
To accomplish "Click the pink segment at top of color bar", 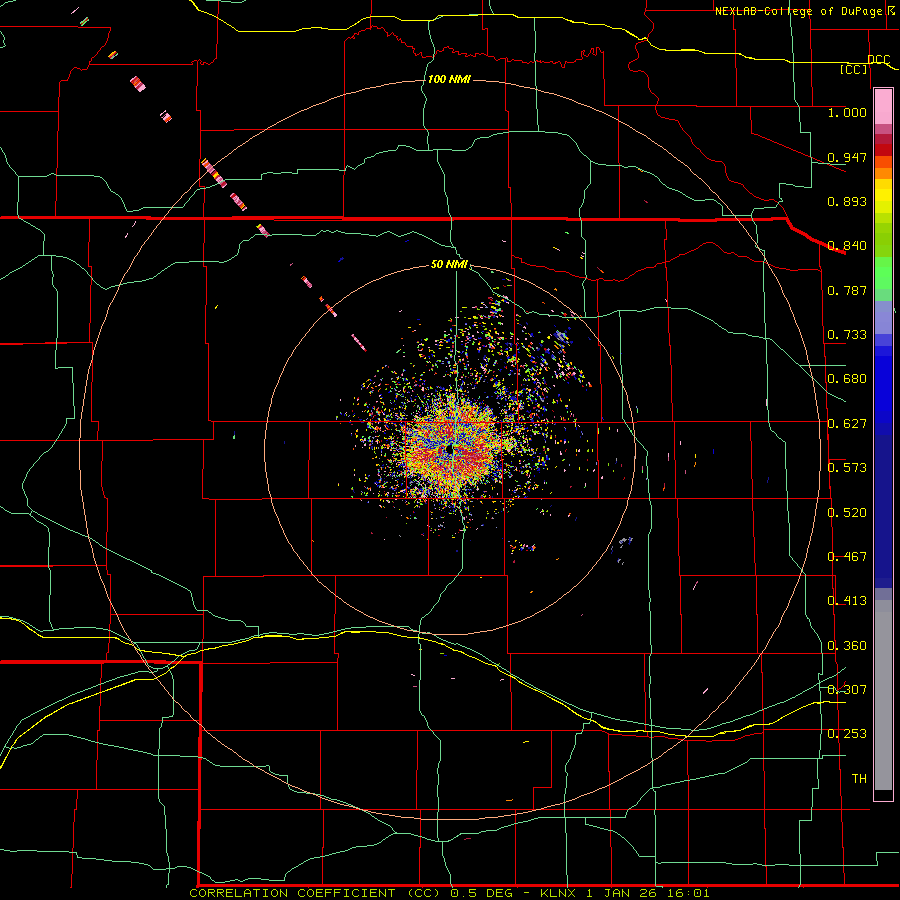I will click(x=883, y=107).
